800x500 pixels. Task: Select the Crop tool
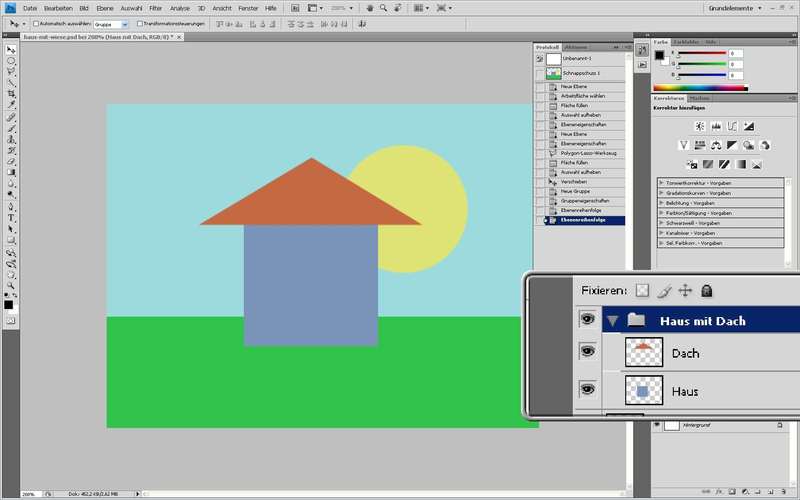pyautogui.click(x=11, y=94)
